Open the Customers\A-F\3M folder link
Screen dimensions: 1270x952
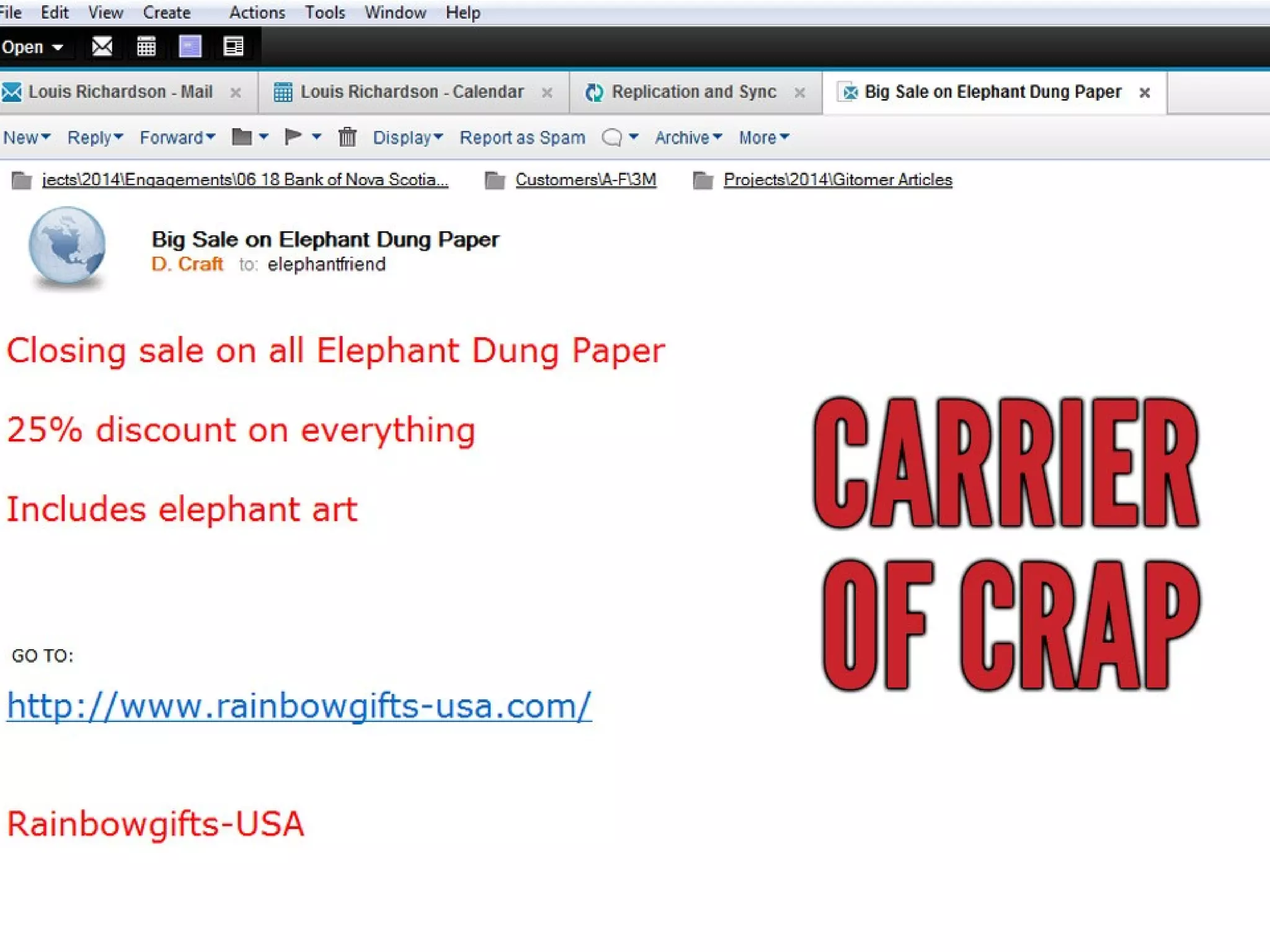click(x=585, y=180)
